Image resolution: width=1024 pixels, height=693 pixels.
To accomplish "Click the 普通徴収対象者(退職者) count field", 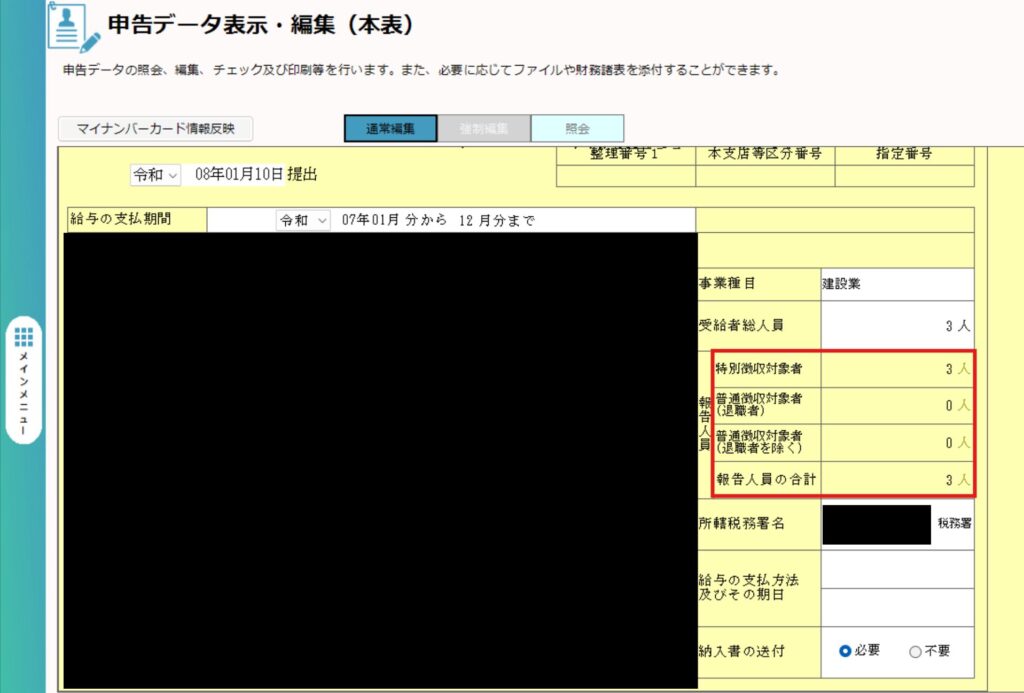I will (x=896, y=405).
